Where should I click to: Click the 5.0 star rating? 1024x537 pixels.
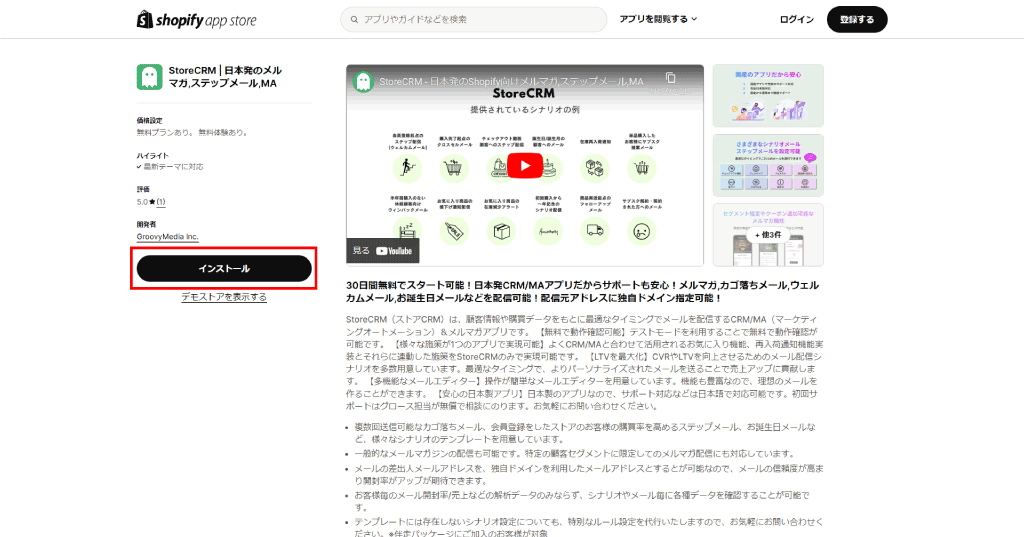[x=143, y=202]
